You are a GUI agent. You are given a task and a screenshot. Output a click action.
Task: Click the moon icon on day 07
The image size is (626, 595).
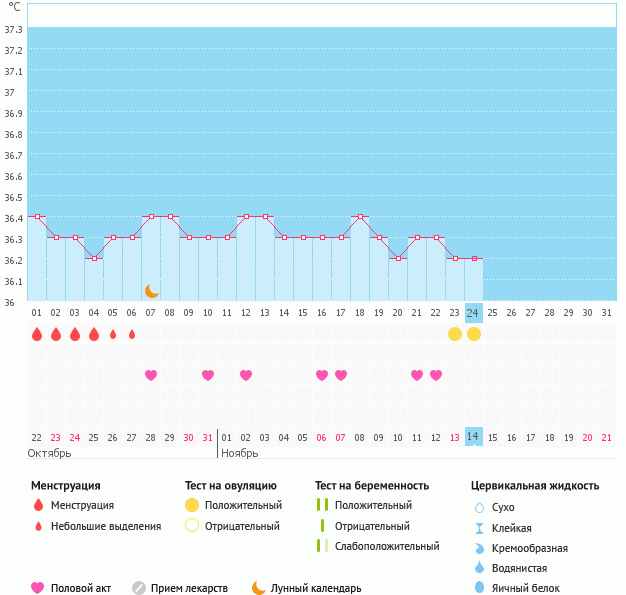click(x=151, y=291)
